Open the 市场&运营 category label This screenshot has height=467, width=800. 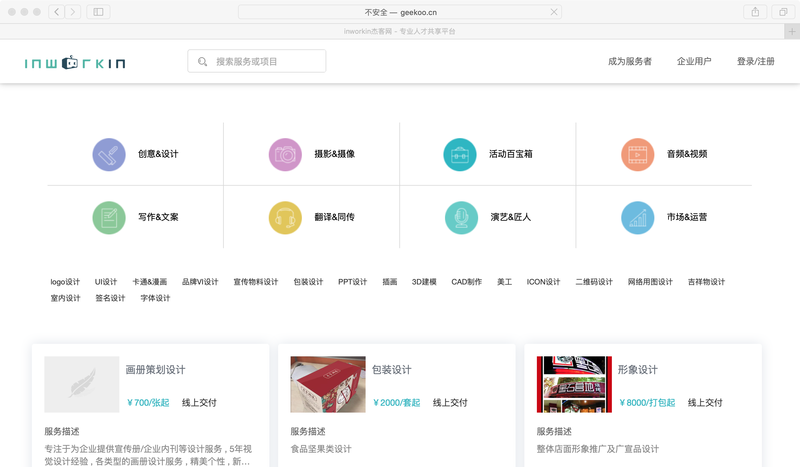(x=687, y=217)
